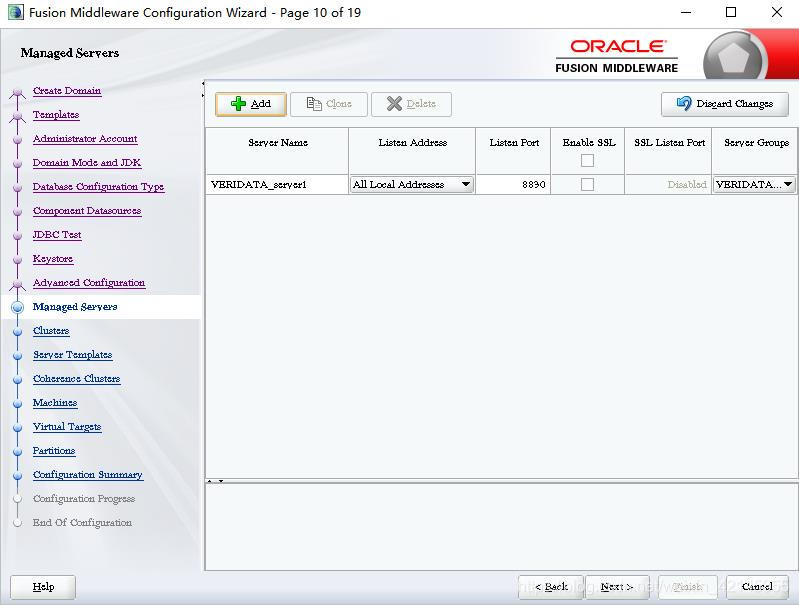Maximize the Configuration Wizard window
The height and width of the screenshot is (605, 799).
coord(731,12)
